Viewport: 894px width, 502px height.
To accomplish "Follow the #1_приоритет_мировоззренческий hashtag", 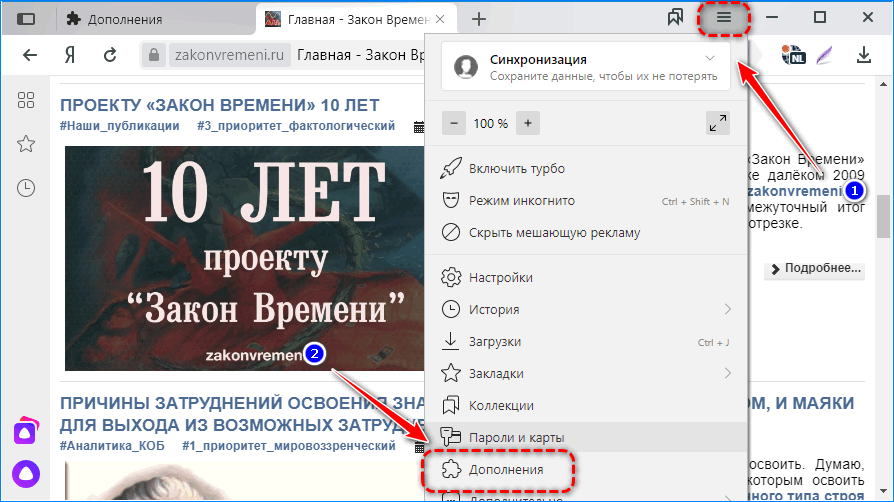I will [289, 446].
